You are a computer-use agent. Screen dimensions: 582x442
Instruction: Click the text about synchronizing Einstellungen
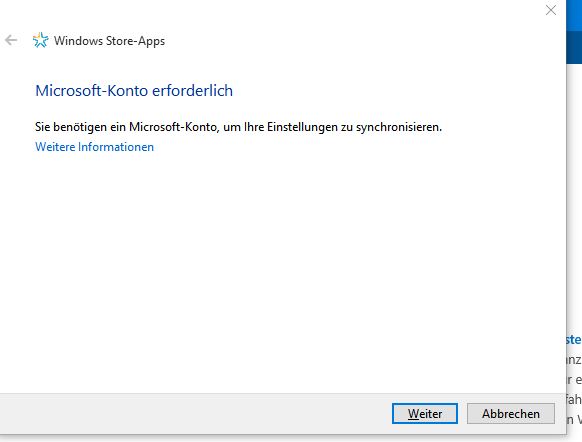(238, 127)
